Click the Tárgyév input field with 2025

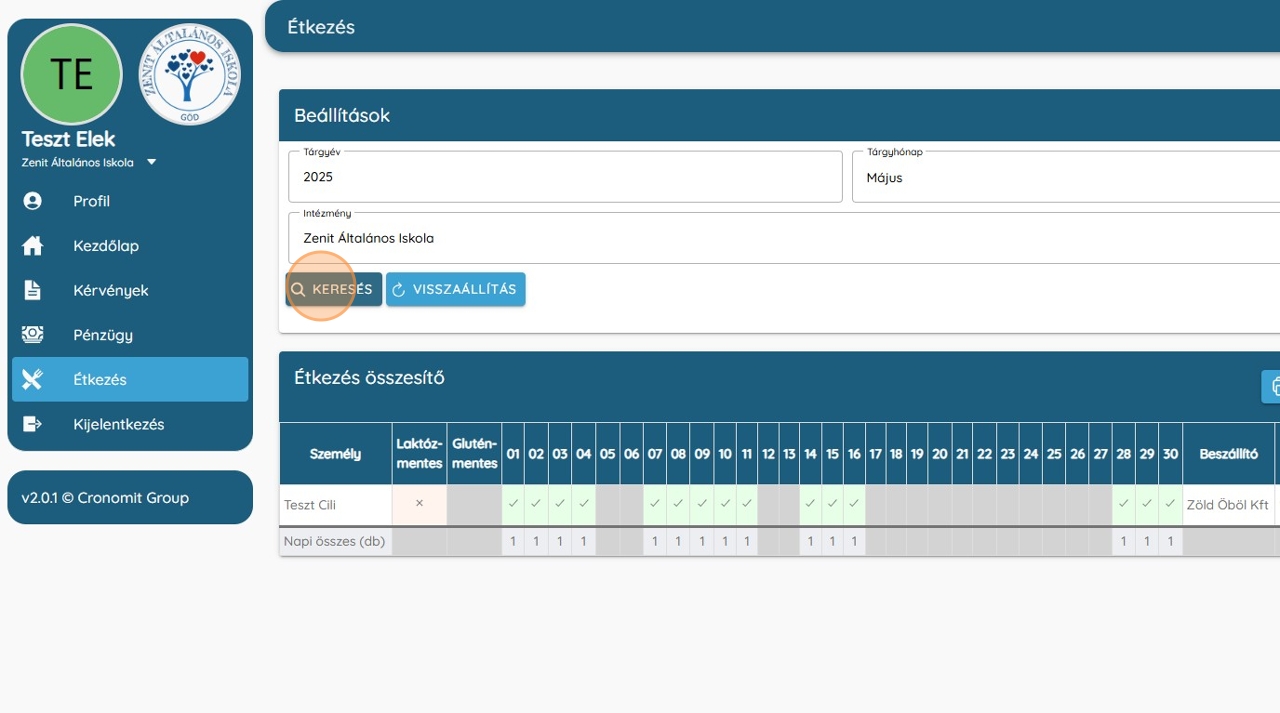(x=565, y=177)
